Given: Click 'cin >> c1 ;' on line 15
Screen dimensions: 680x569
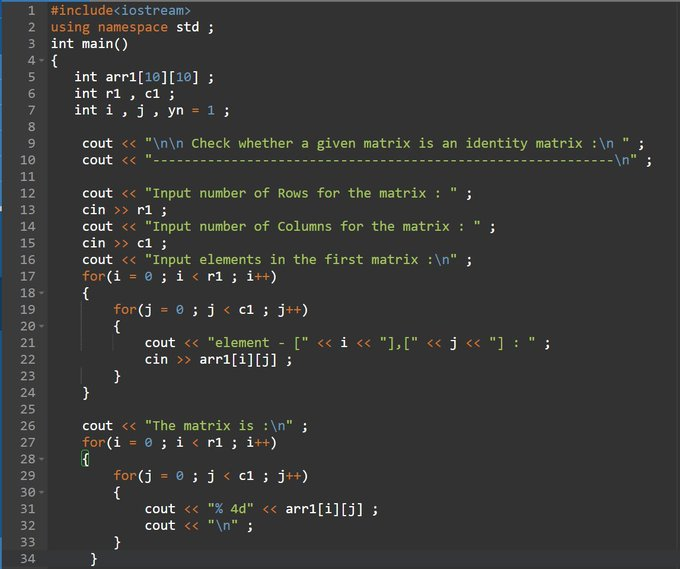Looking at the screenshot, I should click(x=124, y=243).
